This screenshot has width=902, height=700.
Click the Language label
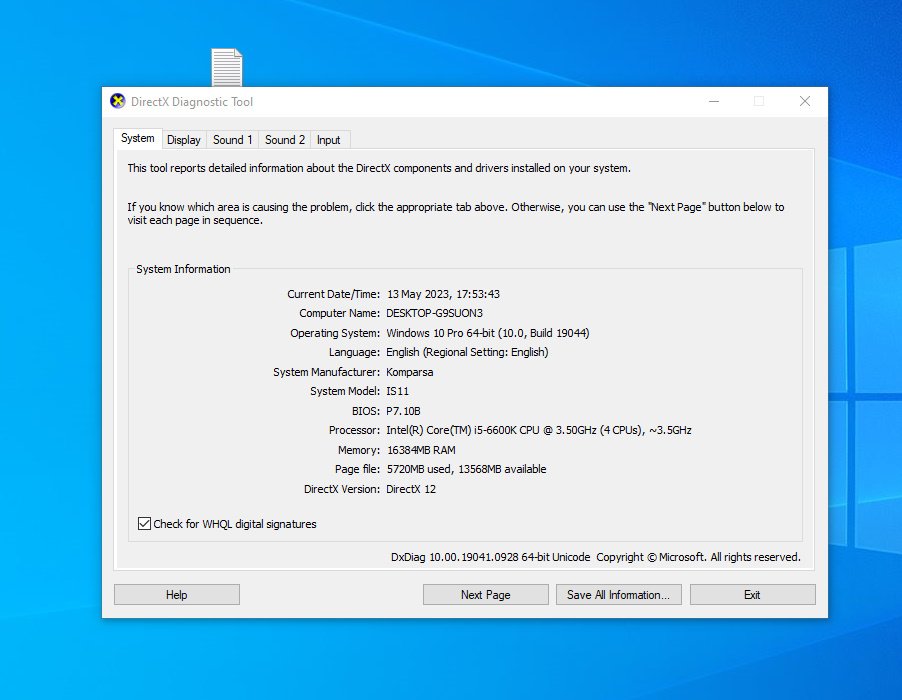click(354, 352)
